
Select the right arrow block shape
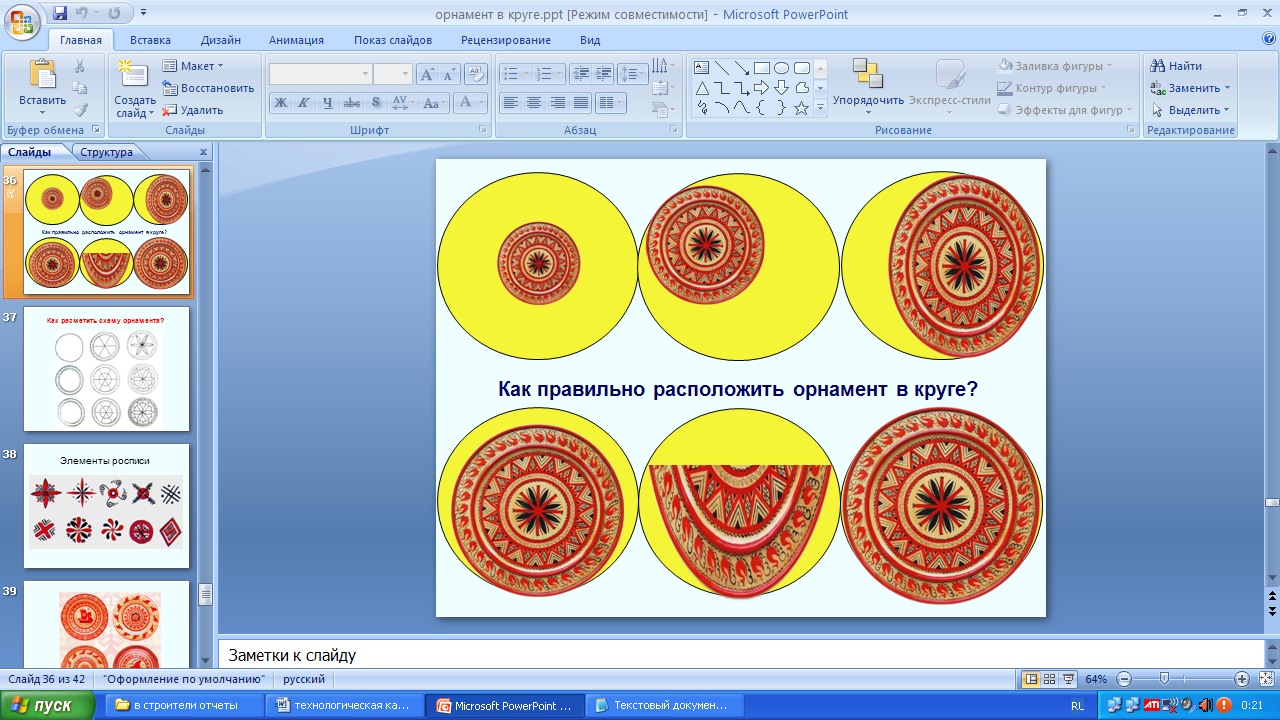762,88
